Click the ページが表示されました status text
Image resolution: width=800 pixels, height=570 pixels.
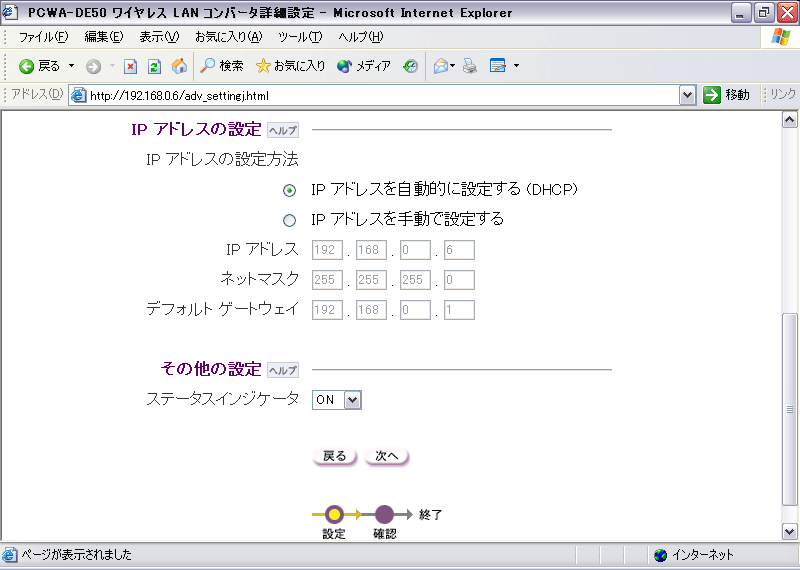(x=77, y=555)
